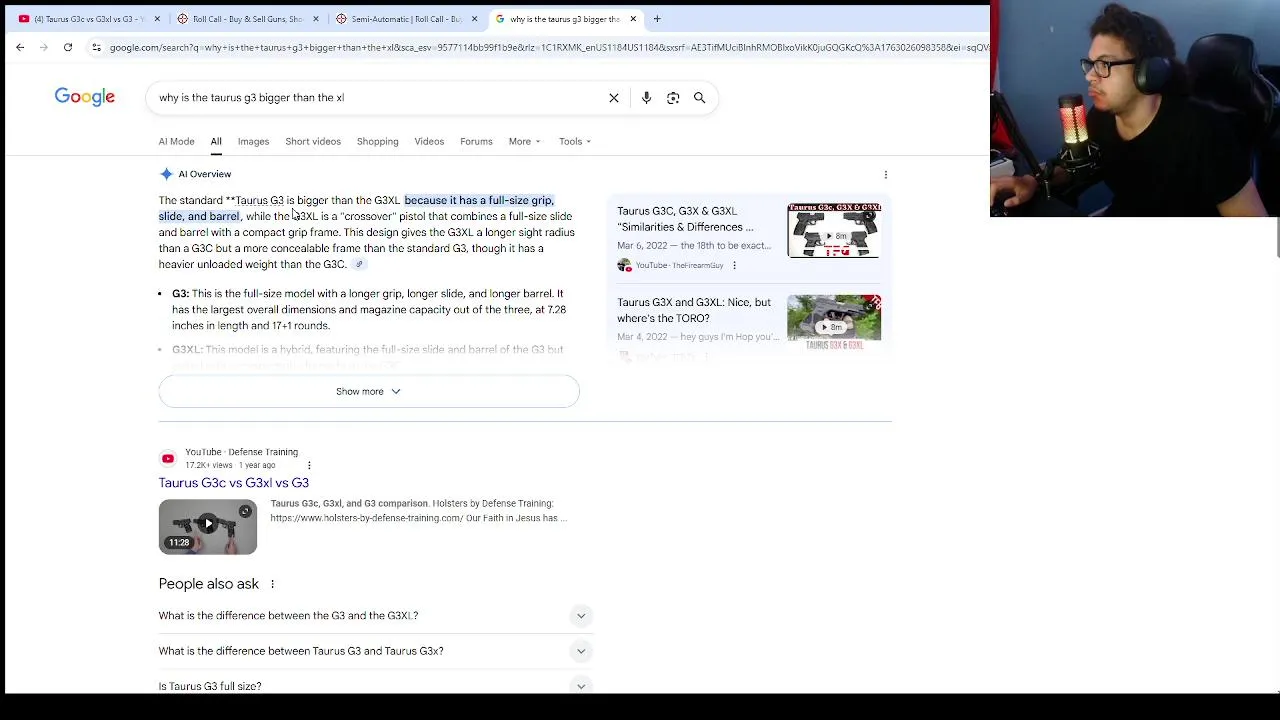This screenshot has width=1280, height=720.
Task: Click the AI Overview sparkle icon
Action: 166,174
